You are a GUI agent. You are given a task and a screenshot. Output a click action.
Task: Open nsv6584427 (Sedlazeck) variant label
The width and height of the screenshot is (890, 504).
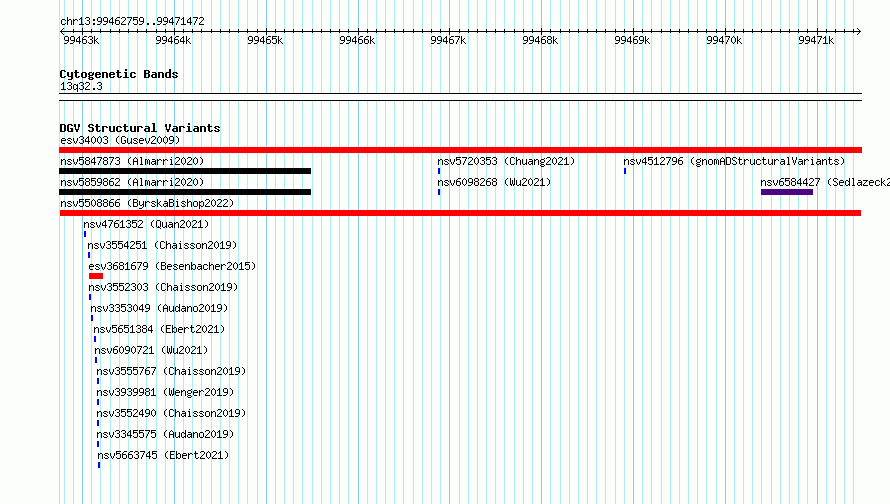coord(825,182)
